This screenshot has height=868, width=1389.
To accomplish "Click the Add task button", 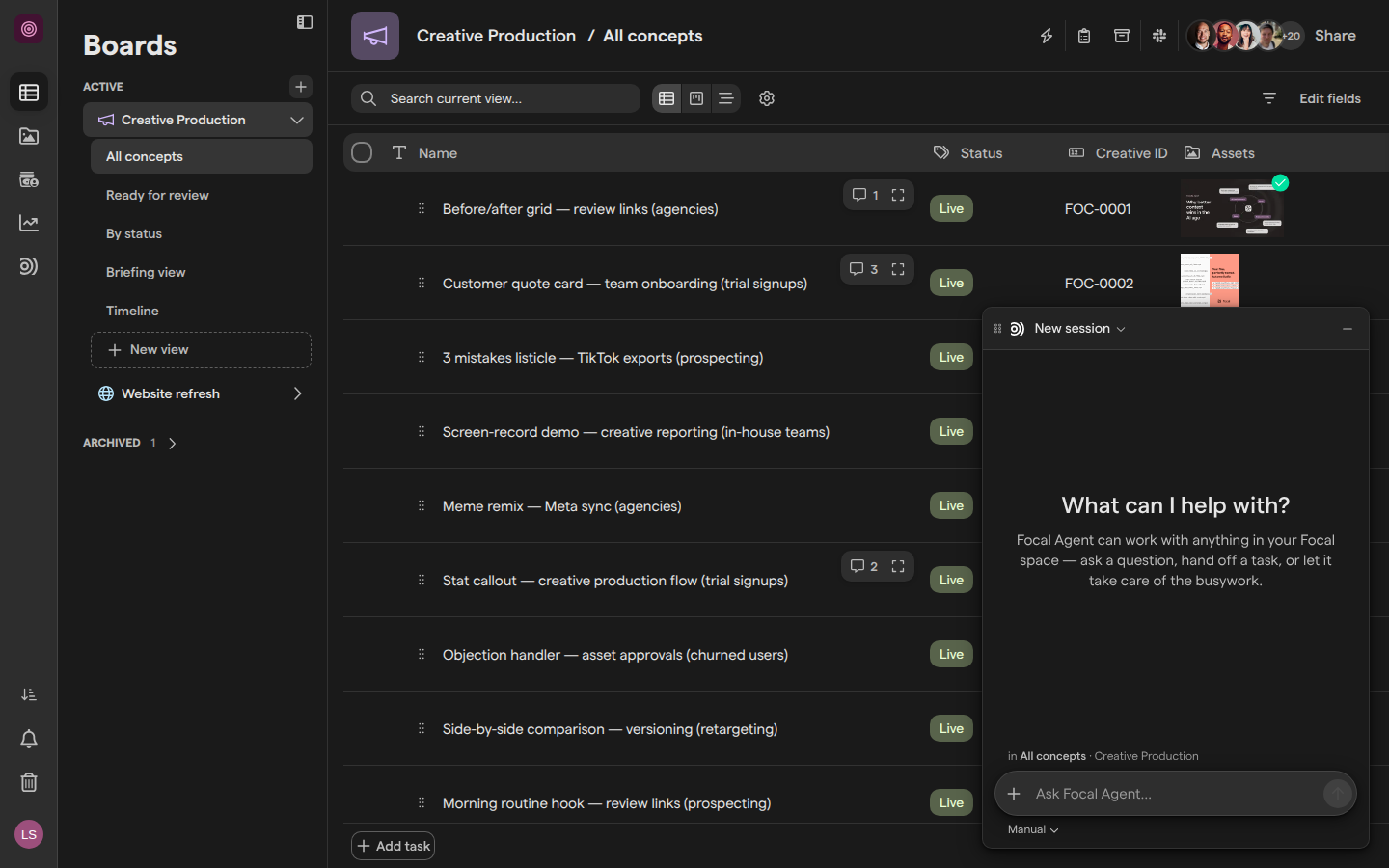I will (x=393, y=846).
